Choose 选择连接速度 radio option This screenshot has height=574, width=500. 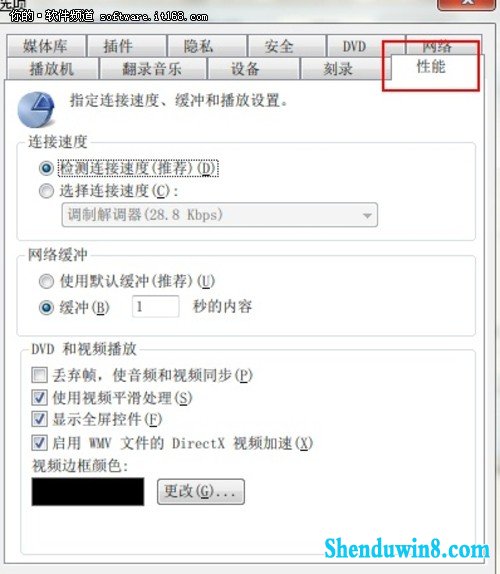(46, 191)
